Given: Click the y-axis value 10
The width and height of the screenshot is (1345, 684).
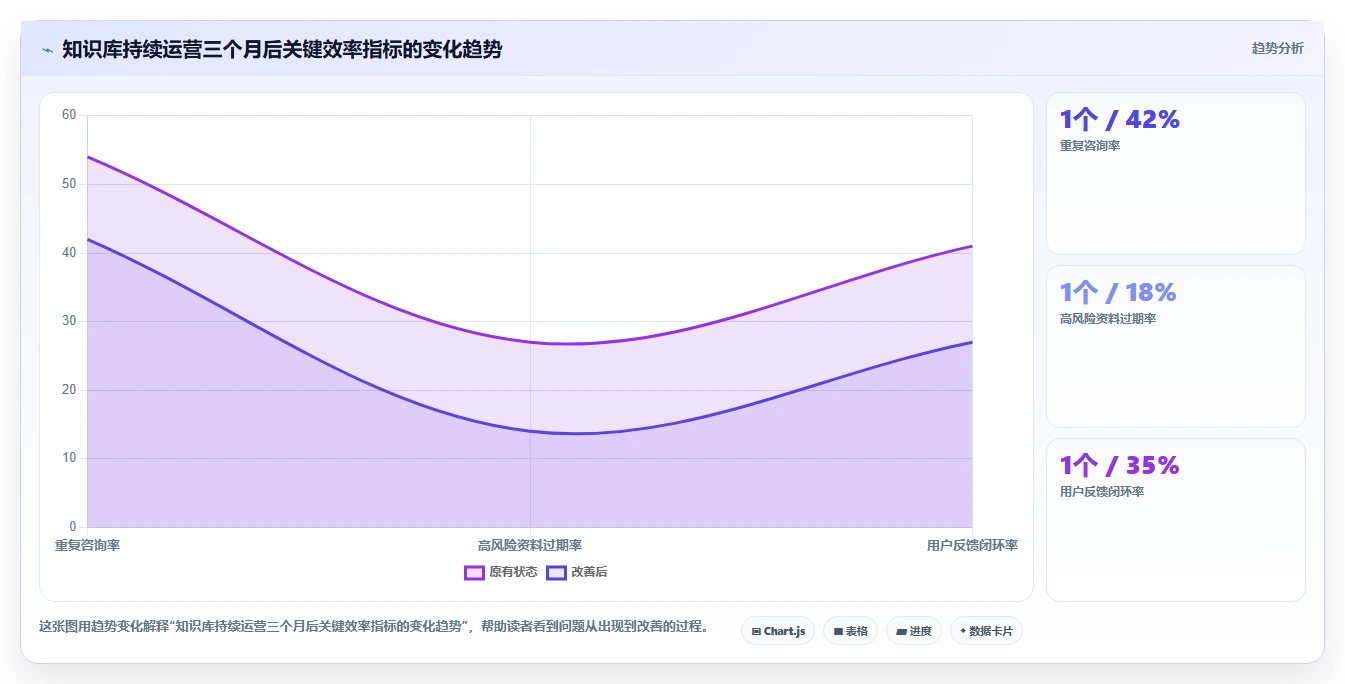Looking at the screenshot, I should coord(69,458).
